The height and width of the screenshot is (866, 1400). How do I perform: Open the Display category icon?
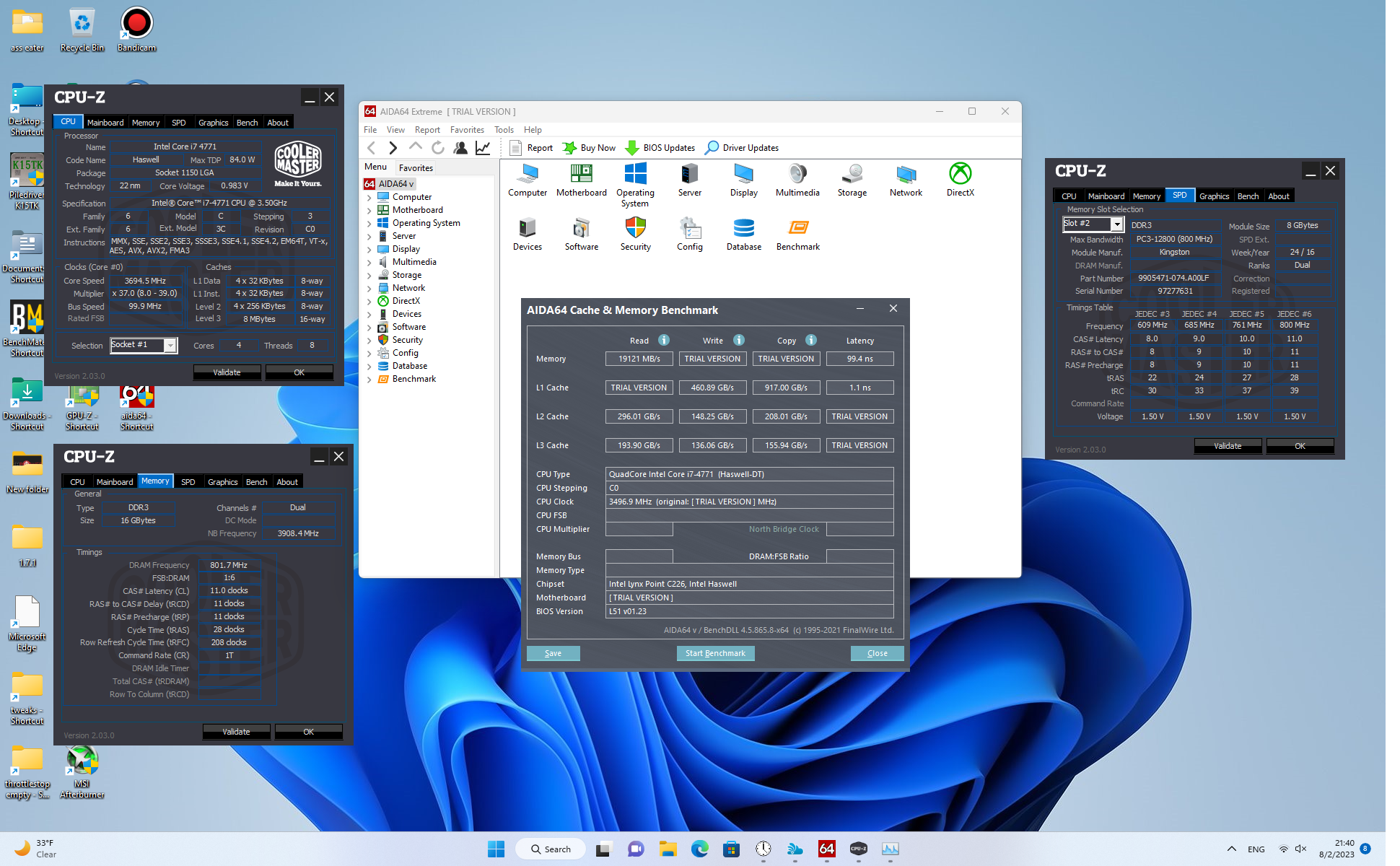[744, 180]
